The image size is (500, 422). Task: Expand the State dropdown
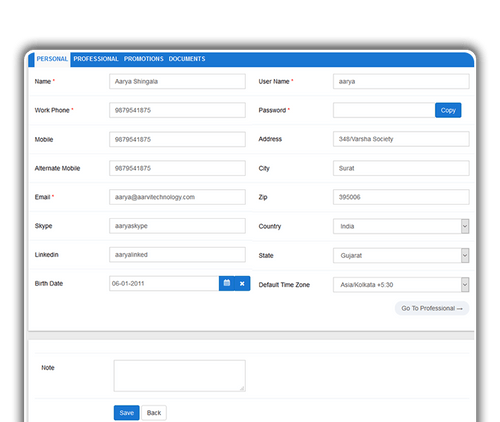coord(401,256)
